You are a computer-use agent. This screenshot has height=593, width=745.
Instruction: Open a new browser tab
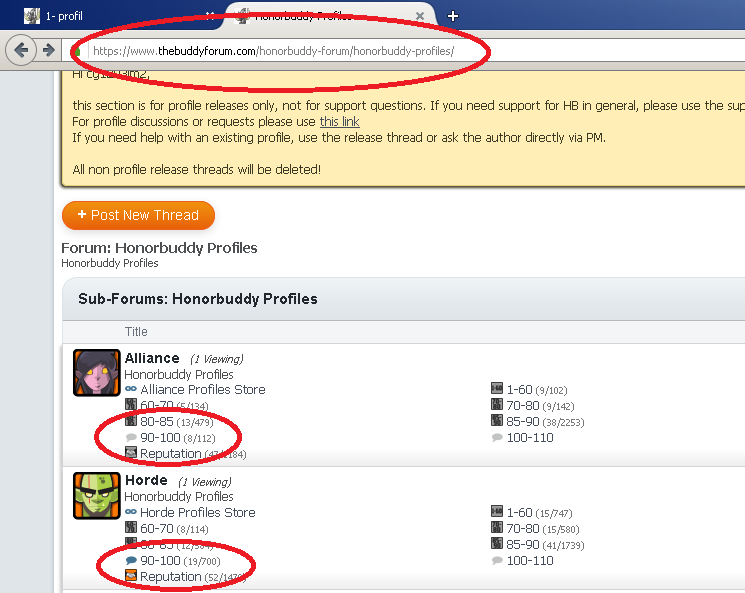[x=453, y=16]
